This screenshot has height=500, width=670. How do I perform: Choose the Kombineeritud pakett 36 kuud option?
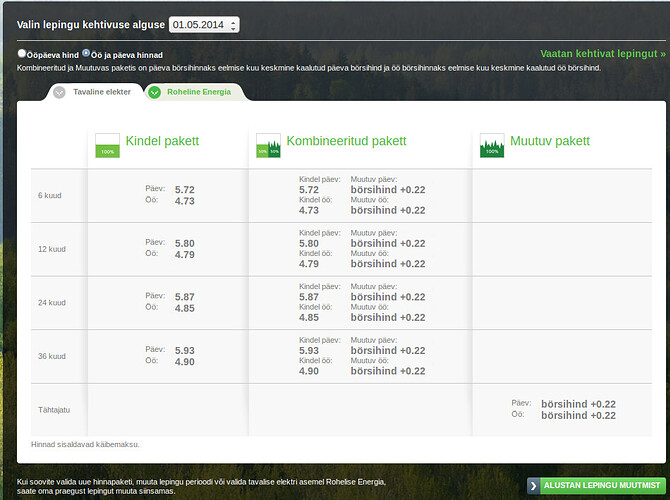[x=361, y=356]
